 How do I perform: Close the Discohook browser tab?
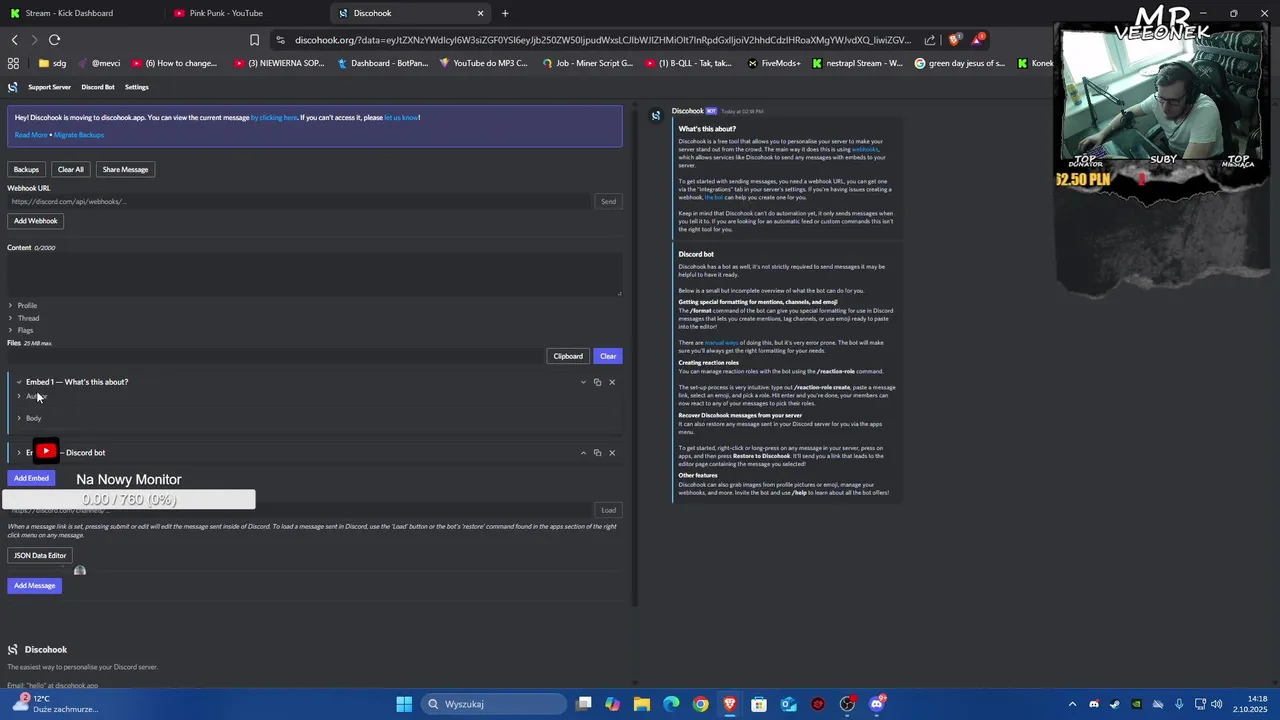pos(480,13)
